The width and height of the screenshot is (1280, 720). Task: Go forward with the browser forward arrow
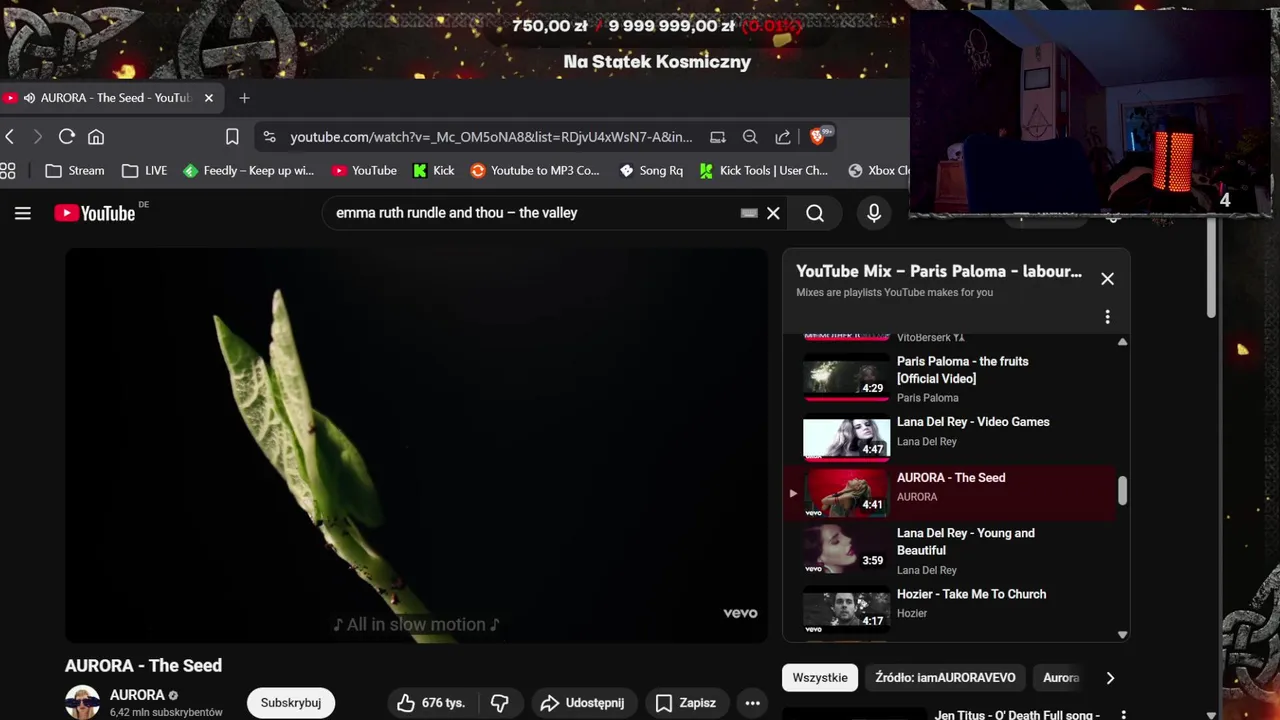point(38,137)
